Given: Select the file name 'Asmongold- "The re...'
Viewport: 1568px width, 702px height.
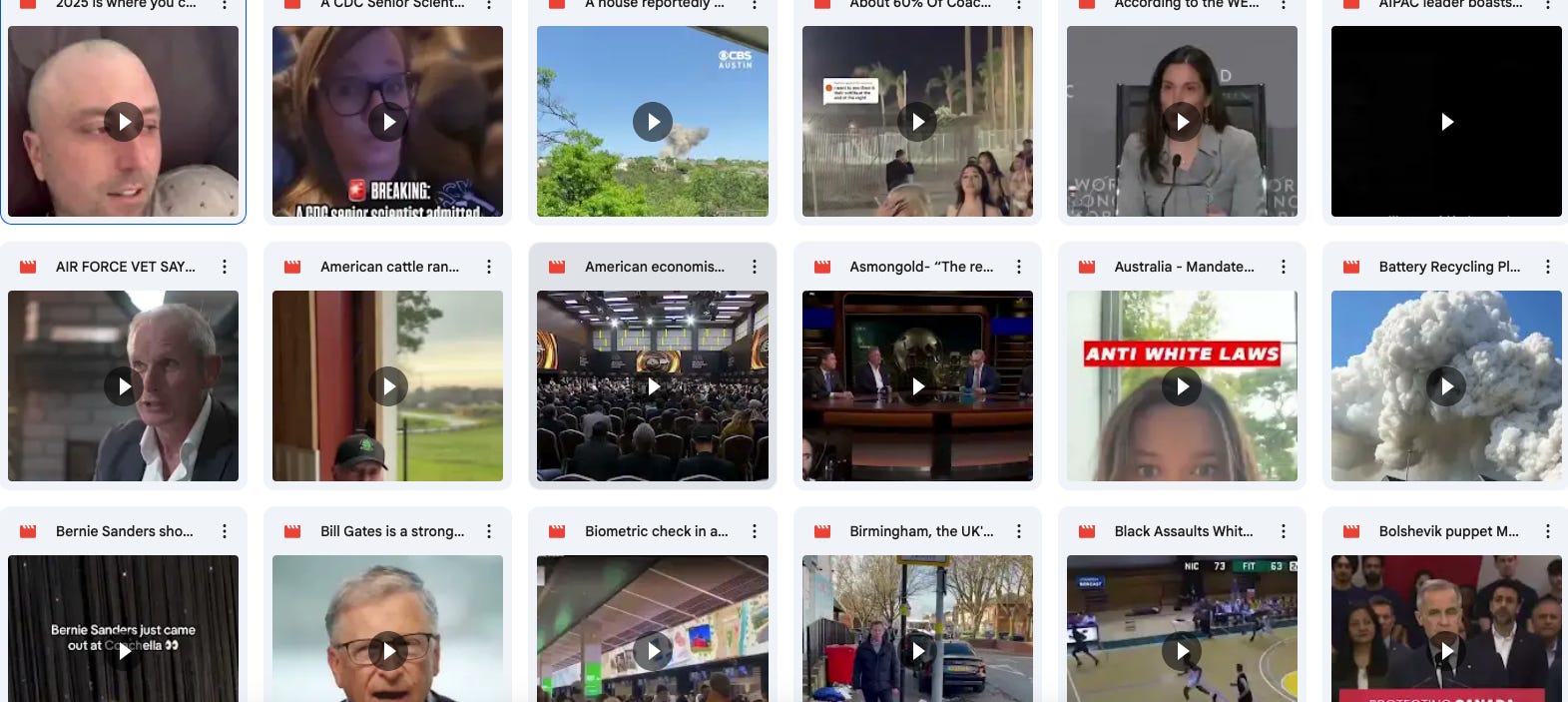Looking at the screenshot, I should (921, 267).
